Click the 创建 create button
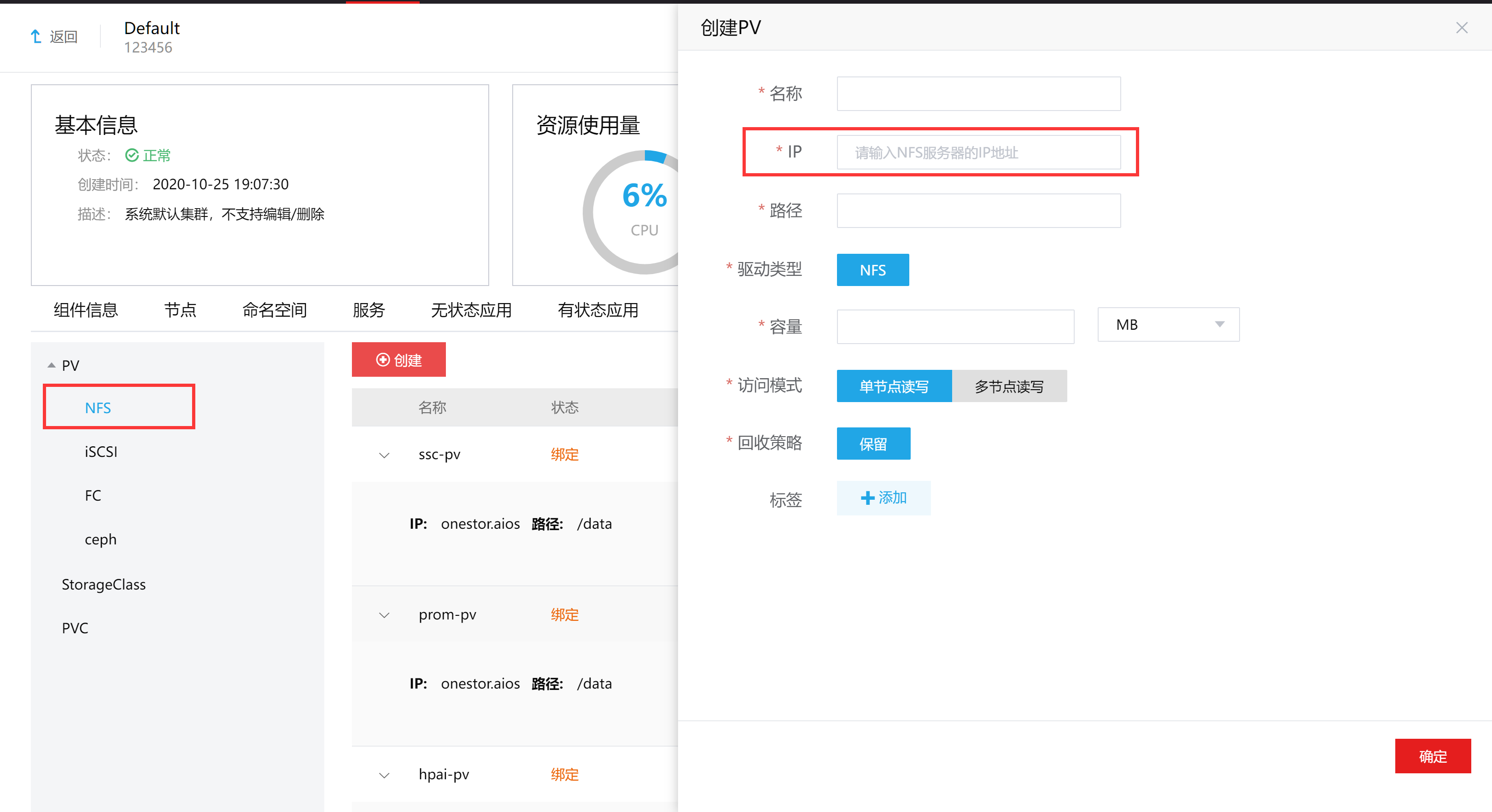This screenshot has width=1492, height=812. [x=398, y=360]
